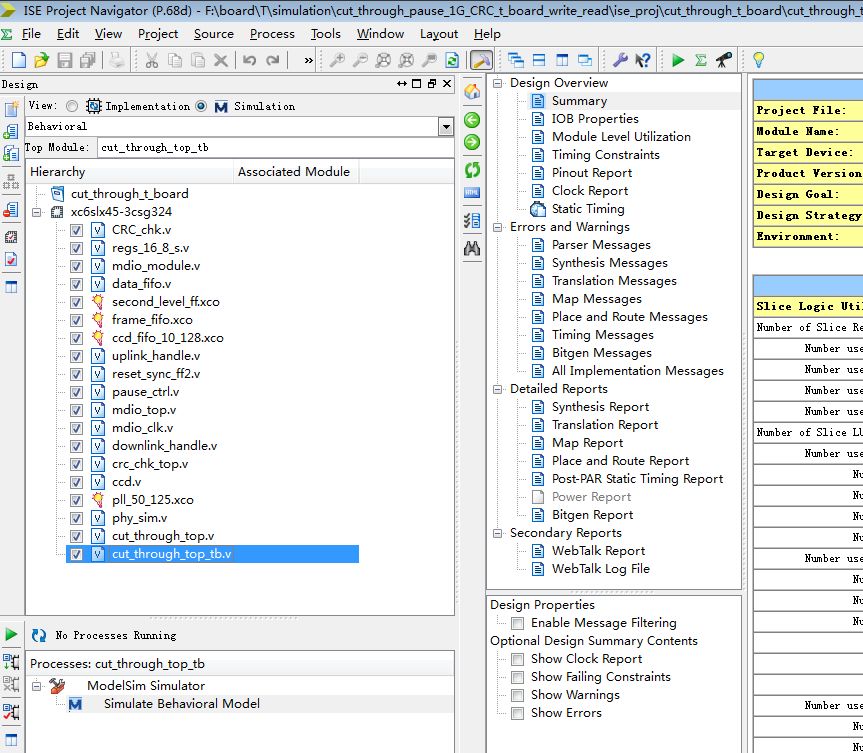Image resolution: width=863 pixels, height=753 pixels.
Task: Open the Tools menu
Action: coord(326,34)
